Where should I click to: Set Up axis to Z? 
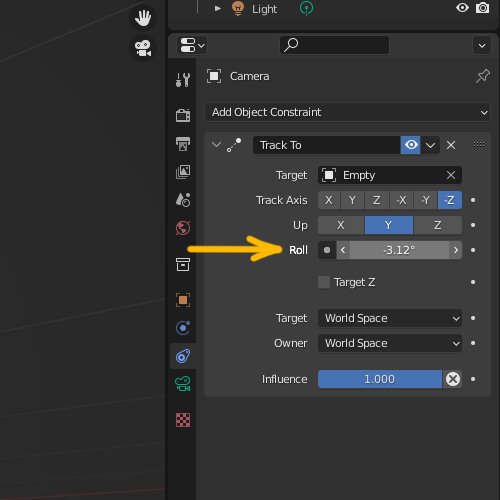pyautogui.click(x=438, y=225)
